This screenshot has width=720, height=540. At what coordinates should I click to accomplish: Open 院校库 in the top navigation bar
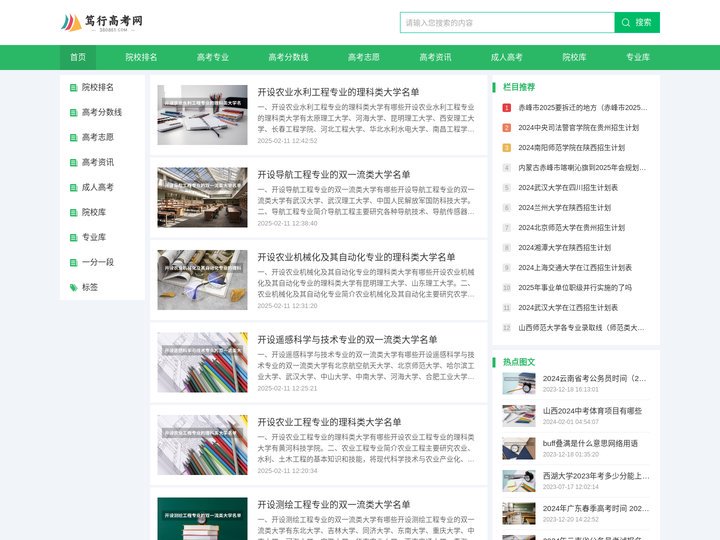click(574, 57)
